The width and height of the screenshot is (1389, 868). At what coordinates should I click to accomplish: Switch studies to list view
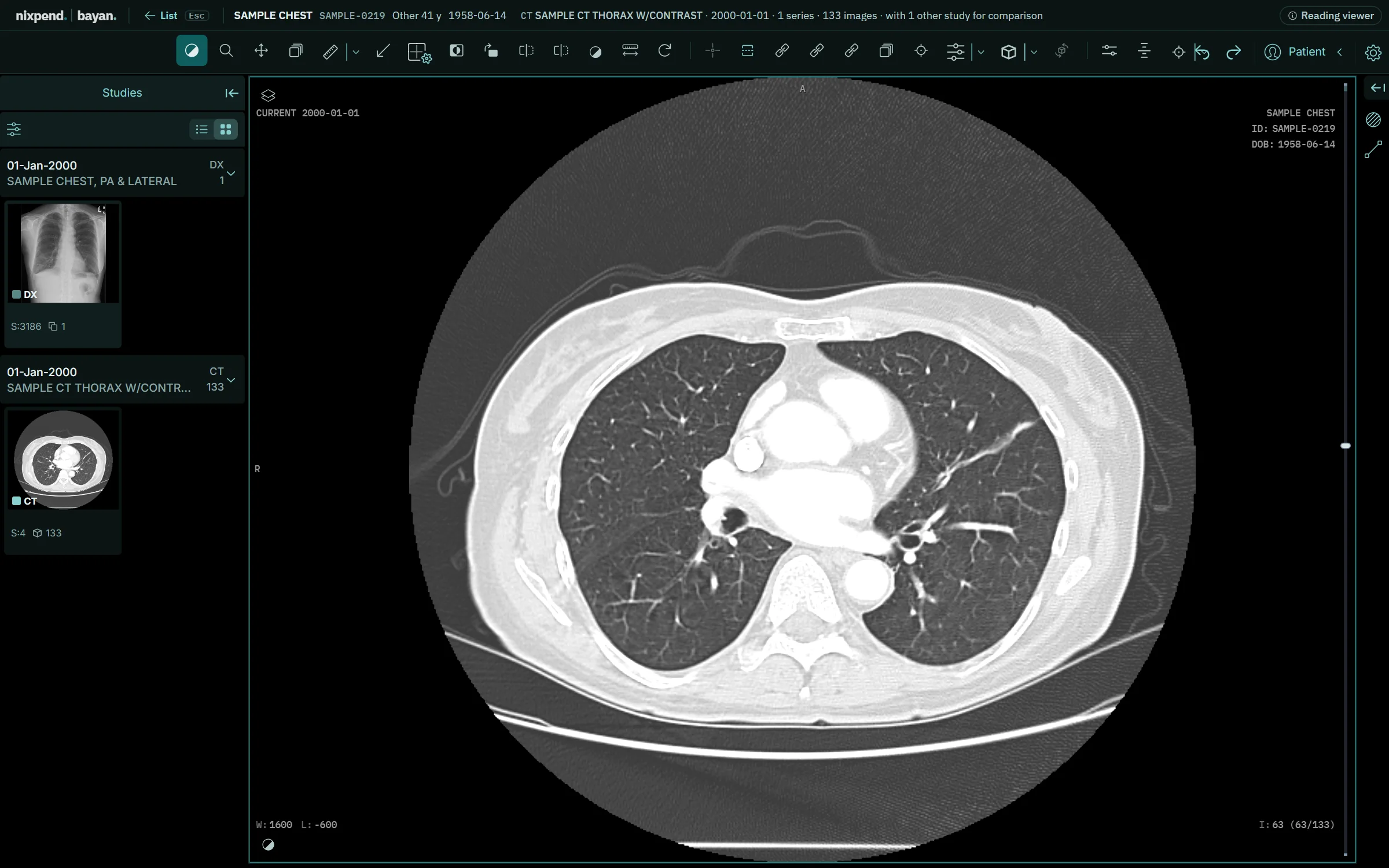point(201,129)
